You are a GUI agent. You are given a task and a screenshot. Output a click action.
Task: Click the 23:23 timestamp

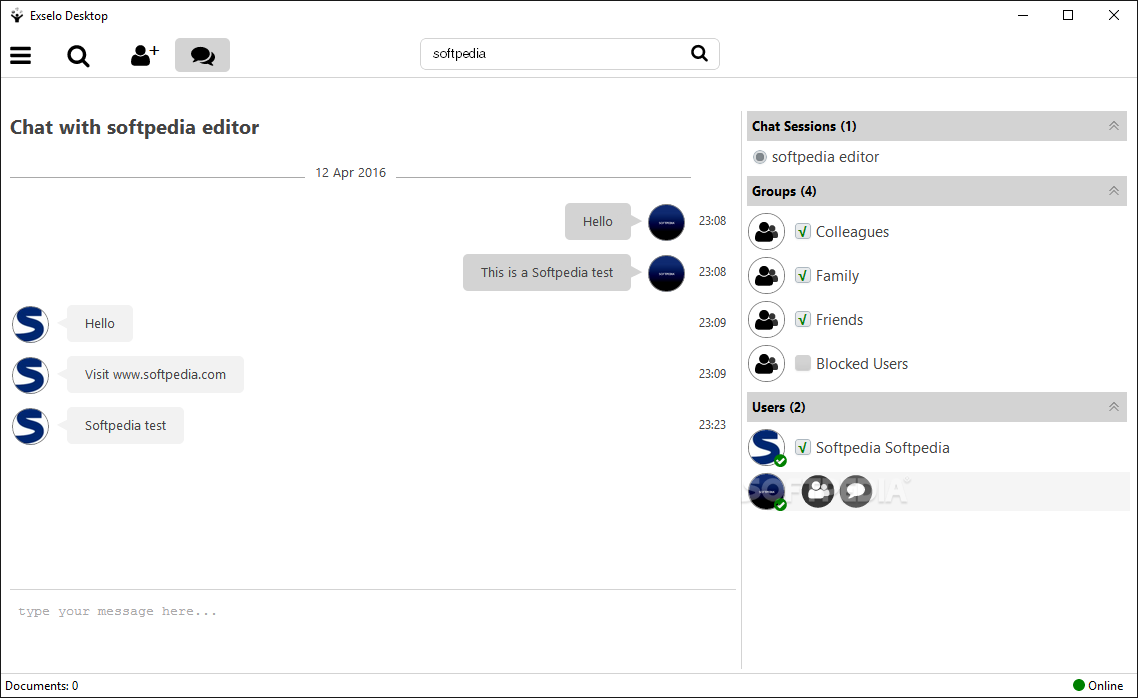point(712,424)
